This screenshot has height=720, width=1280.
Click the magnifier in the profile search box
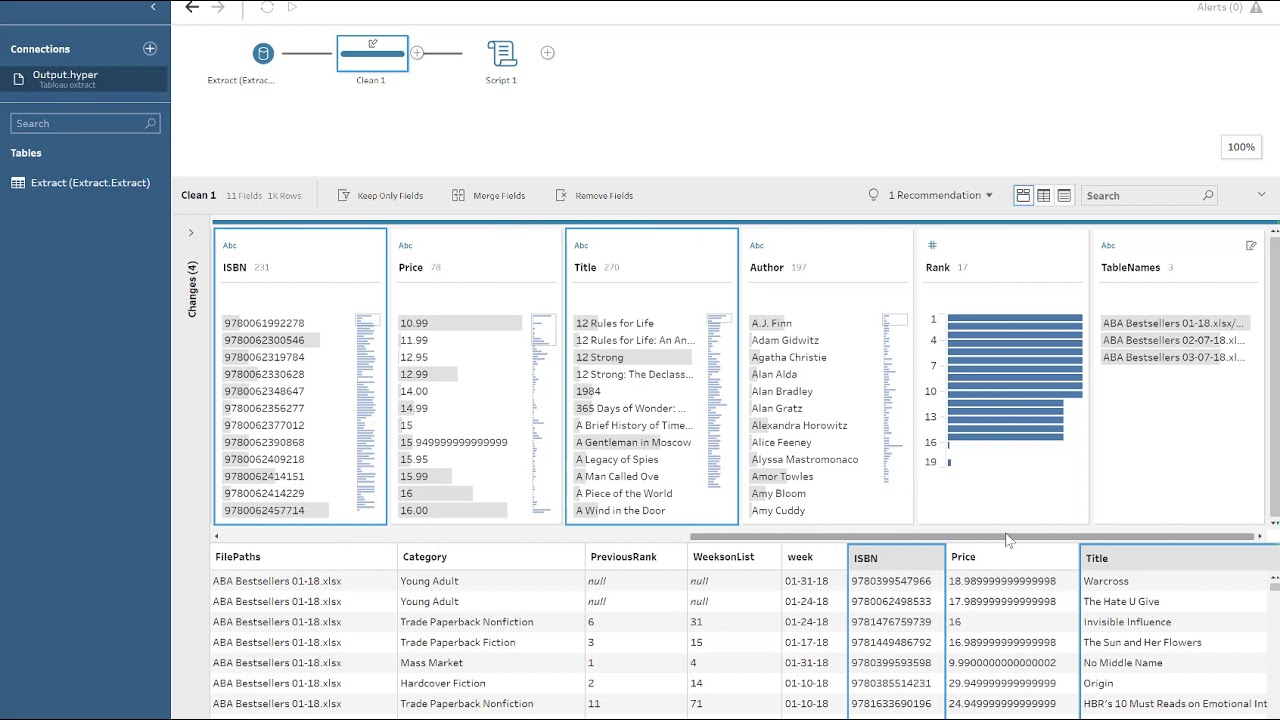coord(1208,195)
